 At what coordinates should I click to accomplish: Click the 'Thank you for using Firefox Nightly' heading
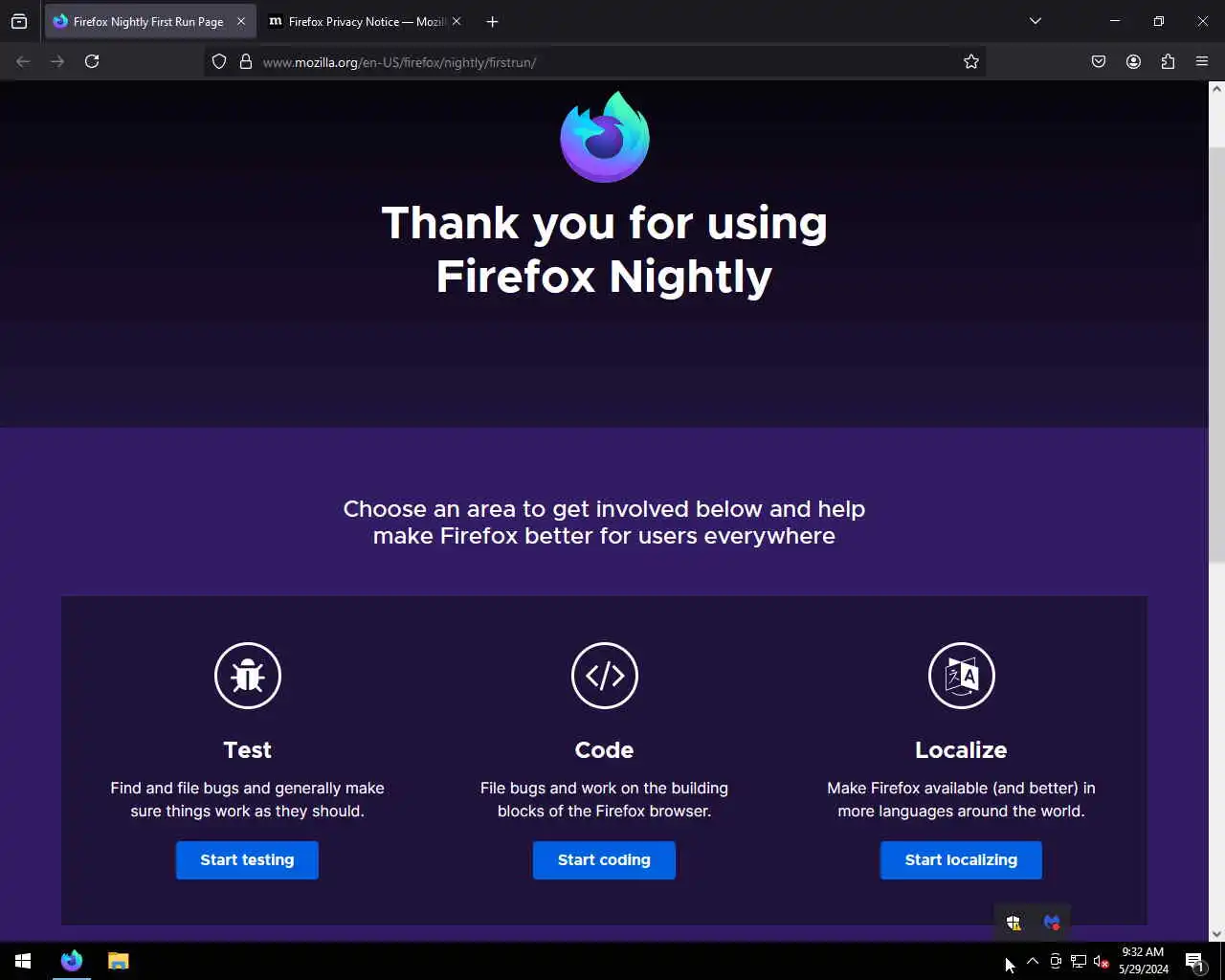604,249
